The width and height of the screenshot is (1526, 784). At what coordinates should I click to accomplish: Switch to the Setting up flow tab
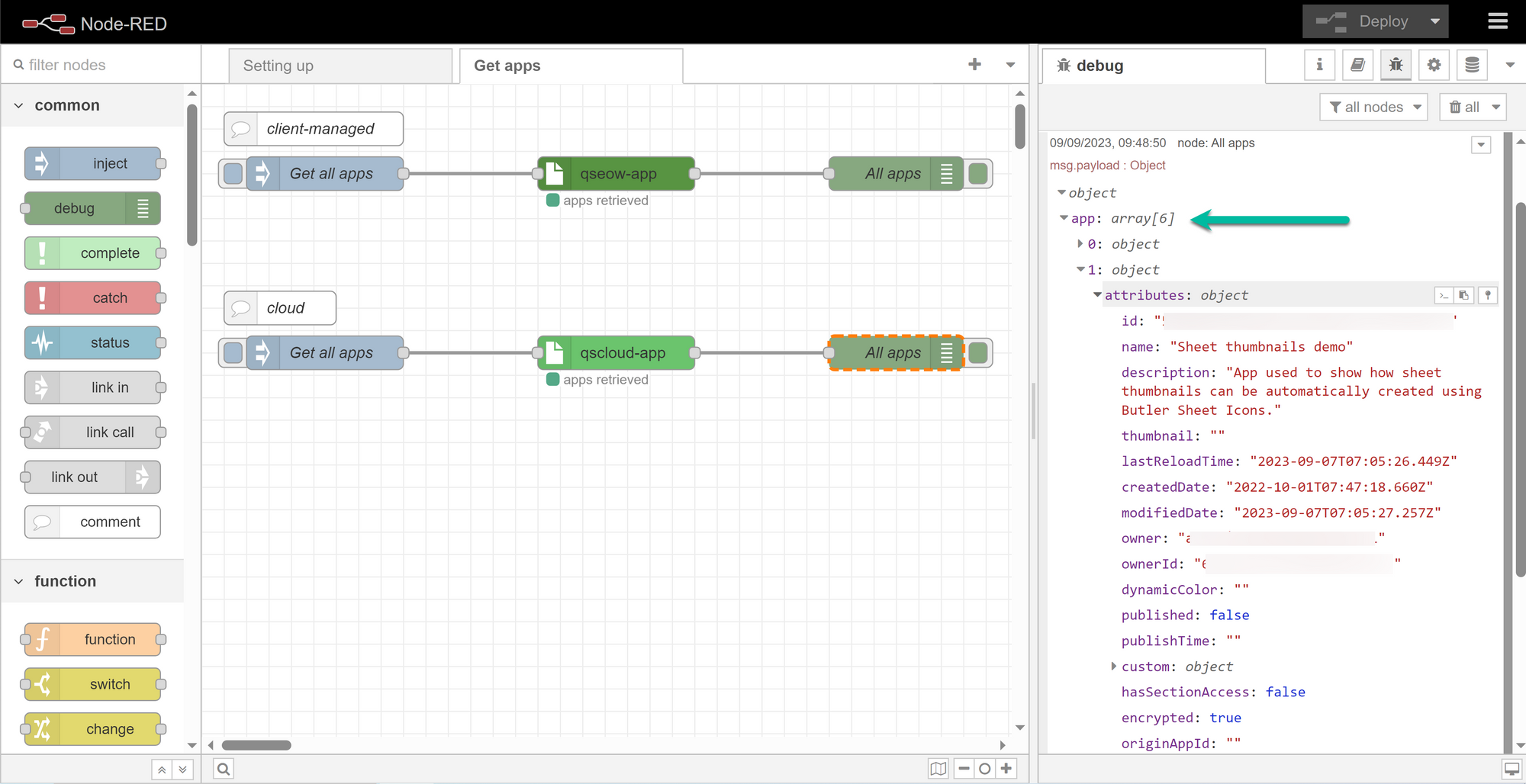click(x=340, y=66)
